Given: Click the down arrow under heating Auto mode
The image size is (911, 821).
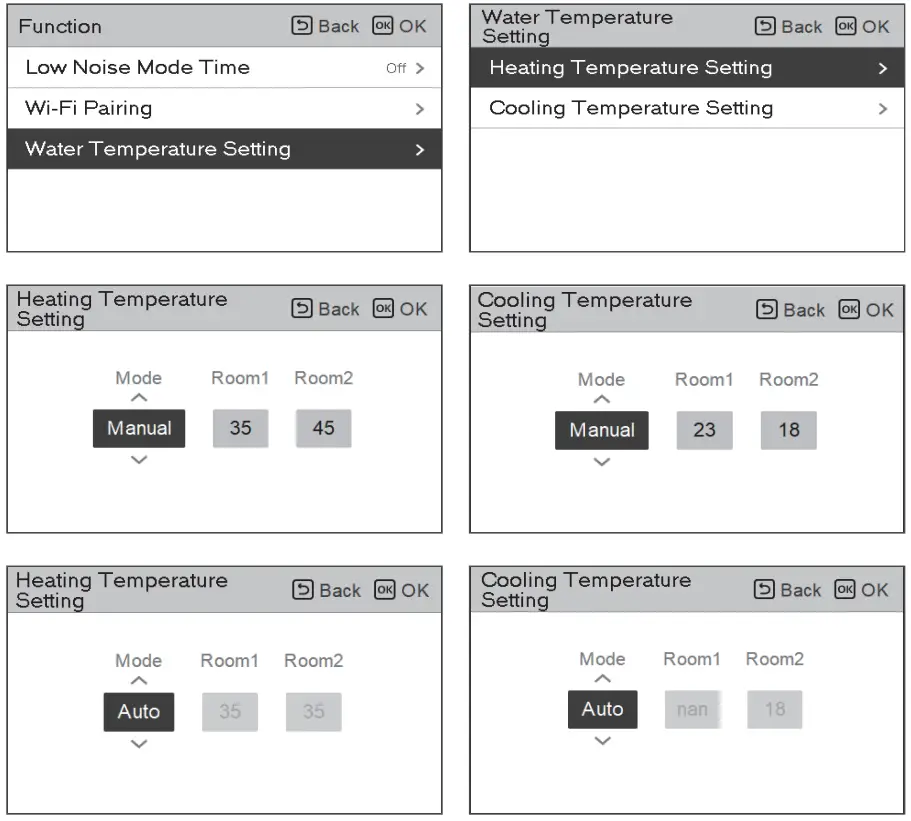Looking at the screenshot, I should [138, 742].
